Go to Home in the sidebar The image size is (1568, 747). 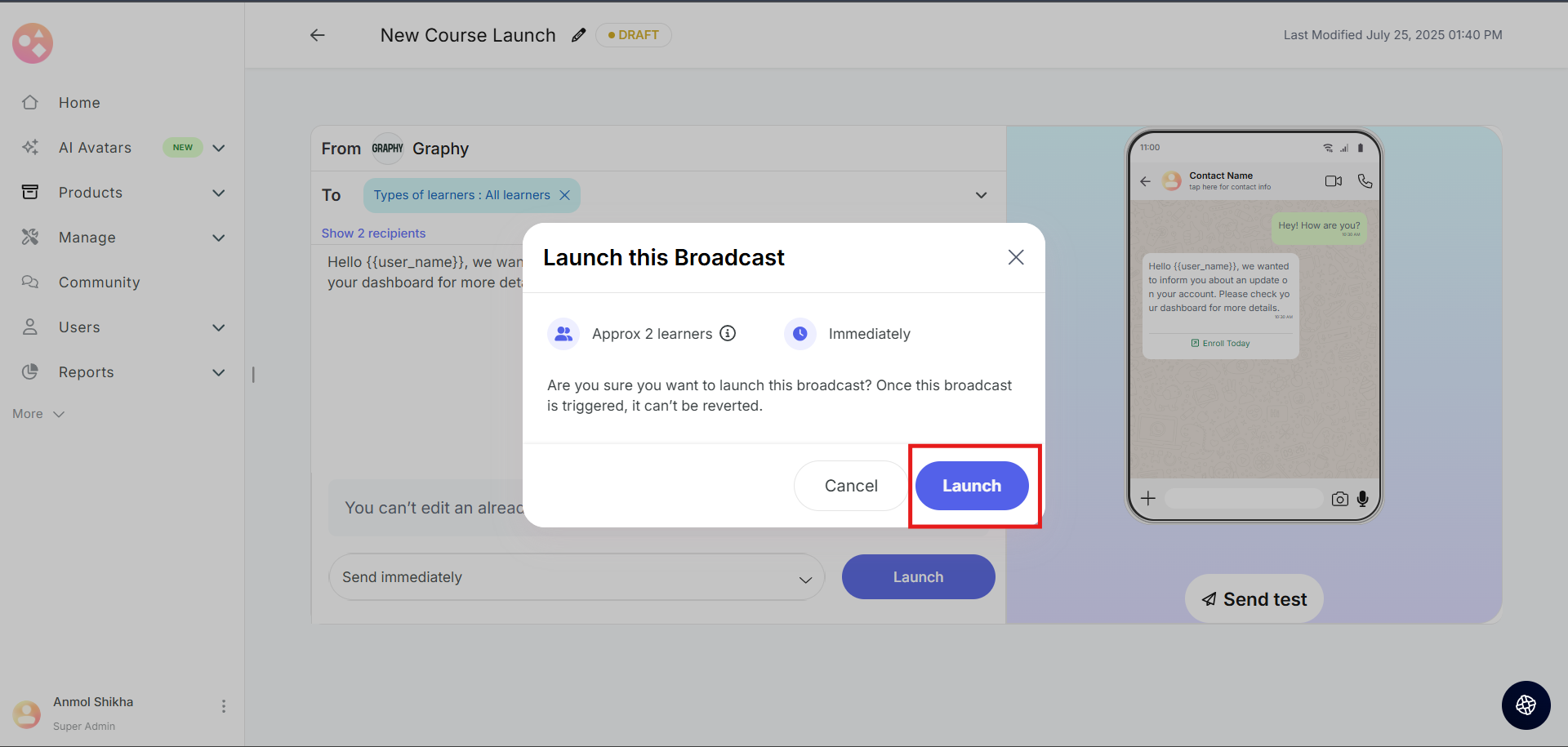[x=79, y=103]
